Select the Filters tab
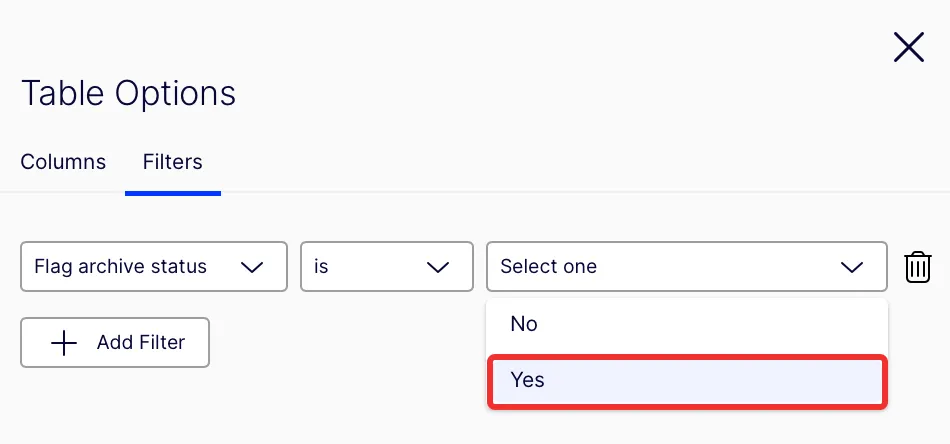The height and width of the screenshot is (444, 950). click(x=173, y=162)
